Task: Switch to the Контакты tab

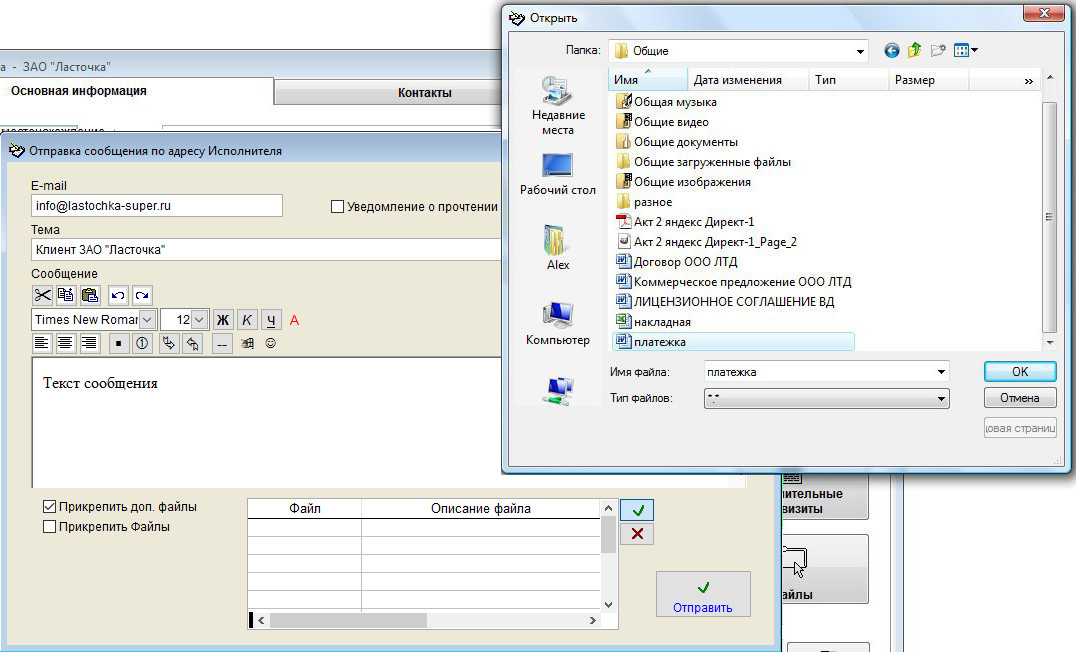Action: pos(424,93)
